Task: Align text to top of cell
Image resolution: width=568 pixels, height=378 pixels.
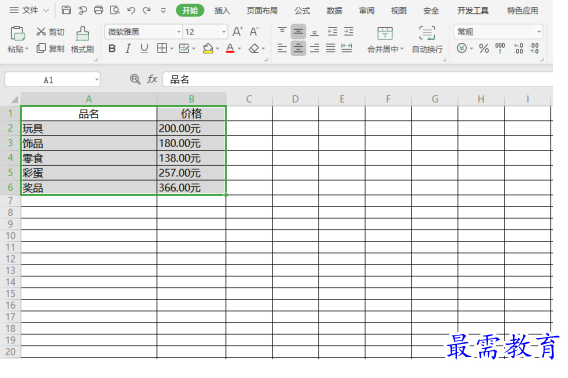Action: tap(282, 31)
